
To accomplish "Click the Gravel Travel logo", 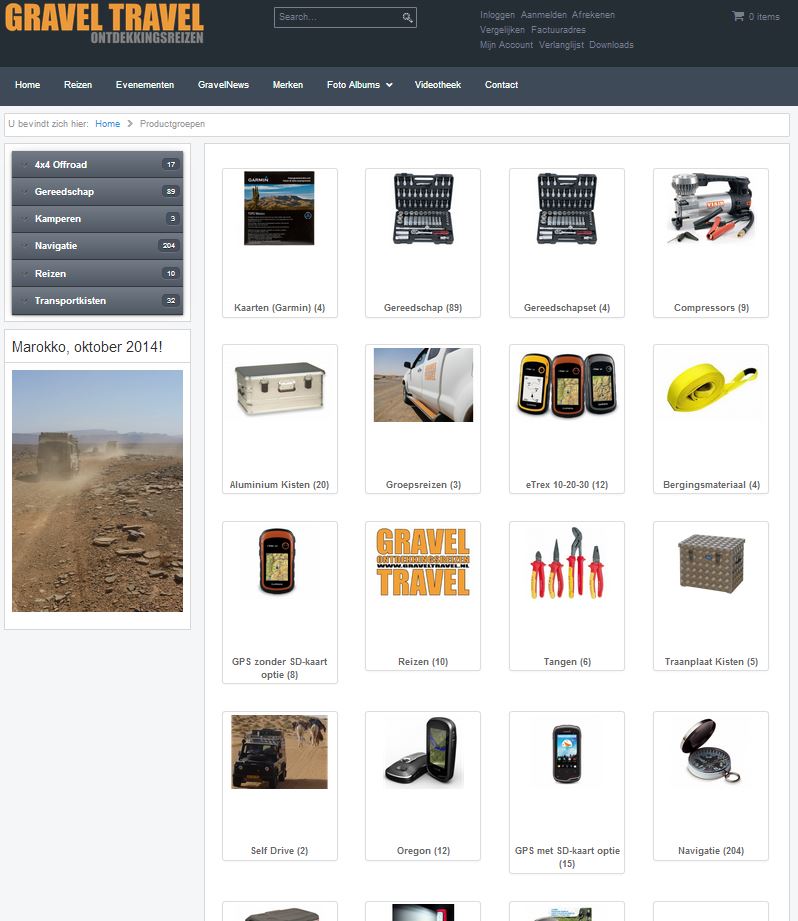I will point(105,23).
